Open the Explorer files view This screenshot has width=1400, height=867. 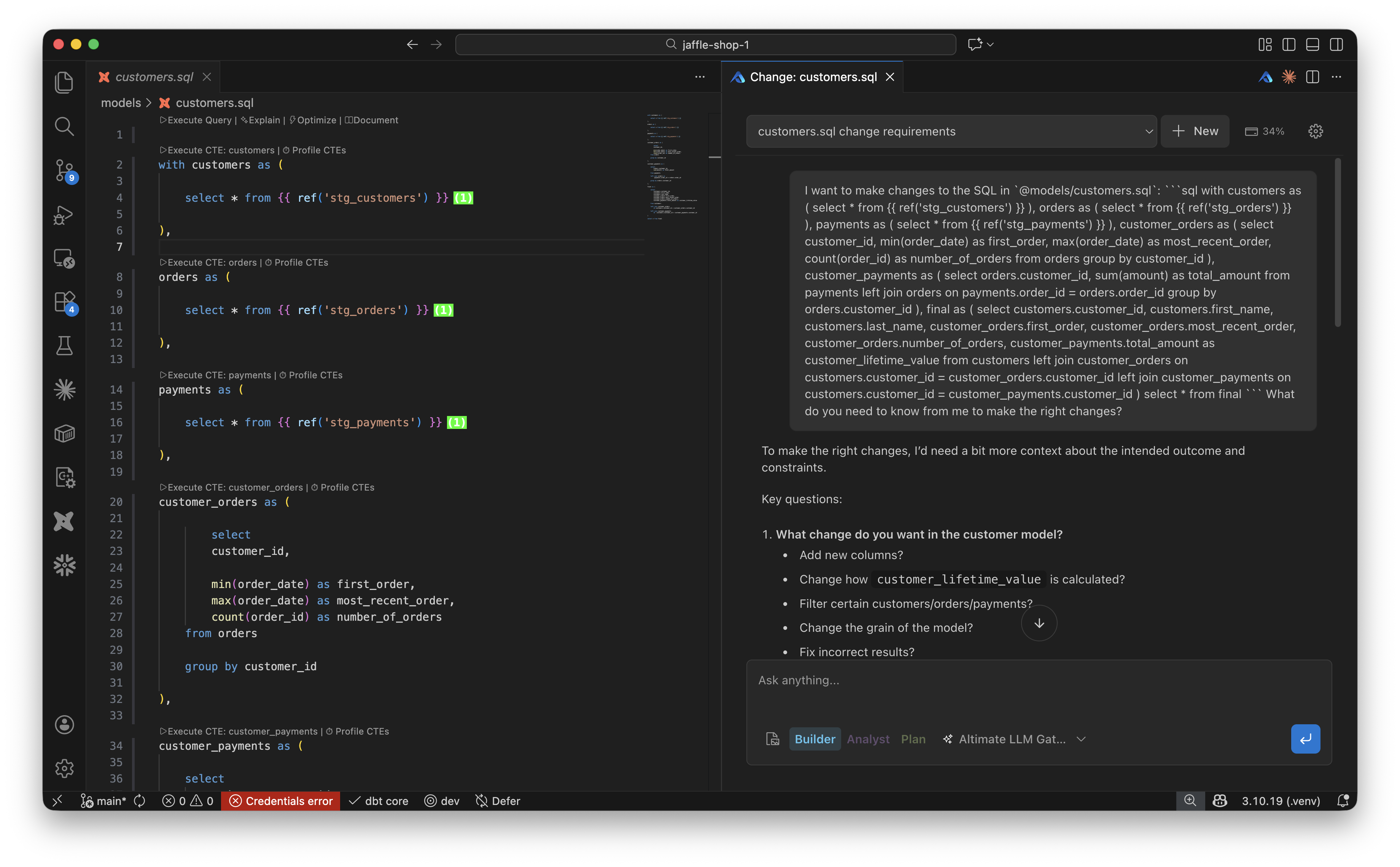click(x=64, y=82)
